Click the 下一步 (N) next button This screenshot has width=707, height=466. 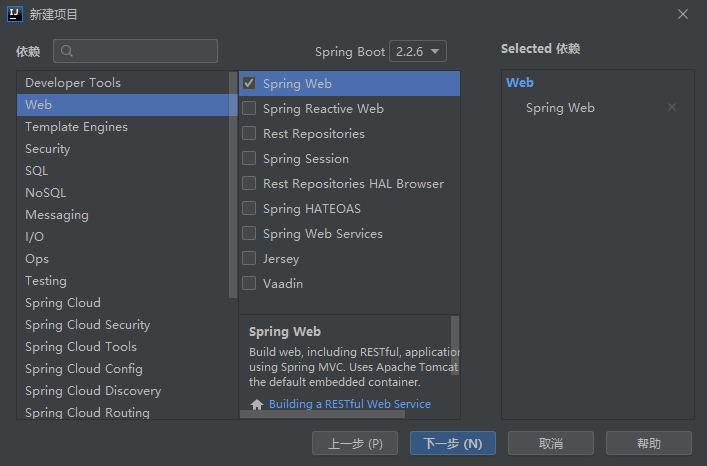tap(453, 443)
